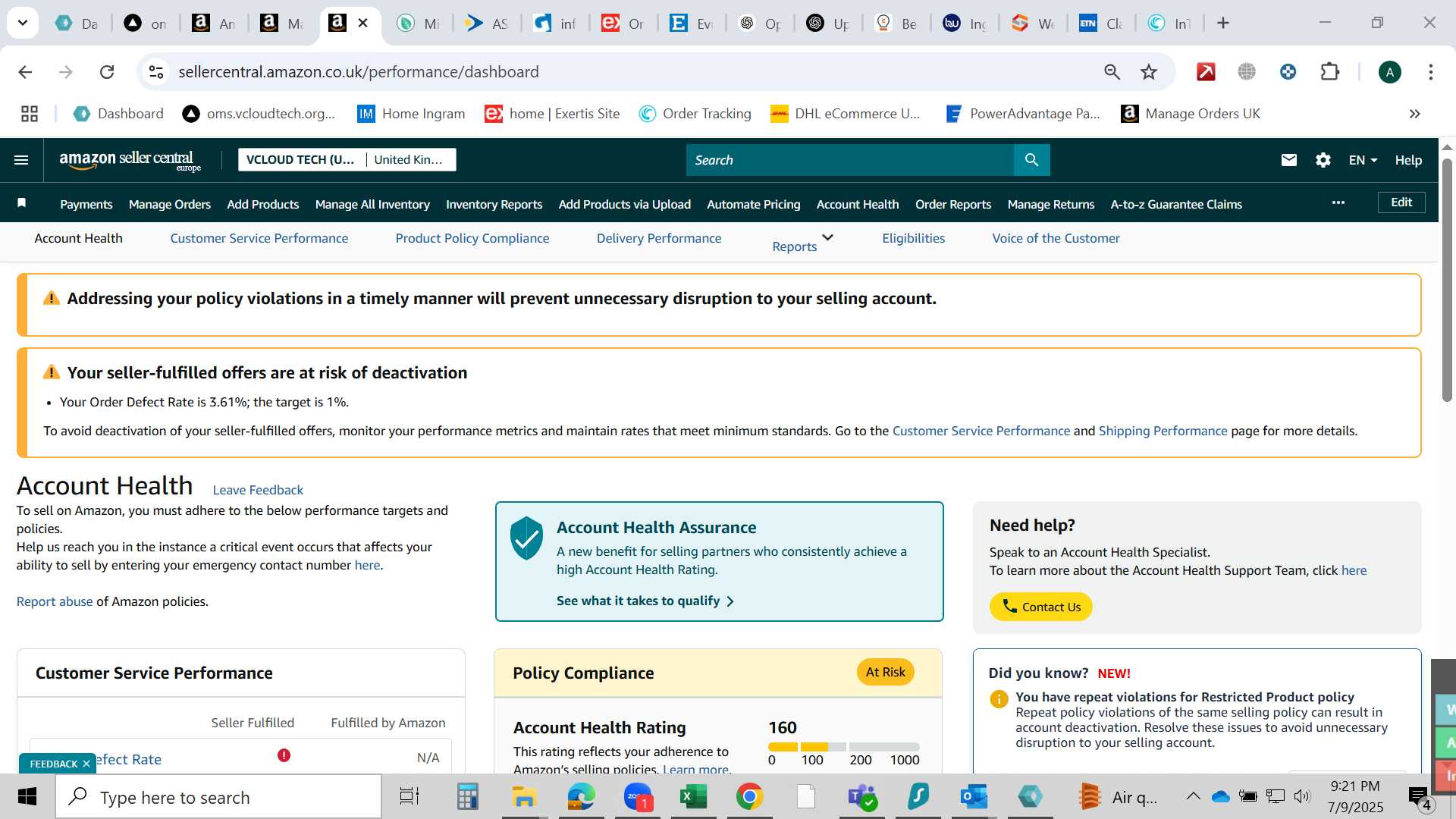Open the messages envelope icon
1456x819 pixels.
pyautogui.click(x=1288, y=160)
